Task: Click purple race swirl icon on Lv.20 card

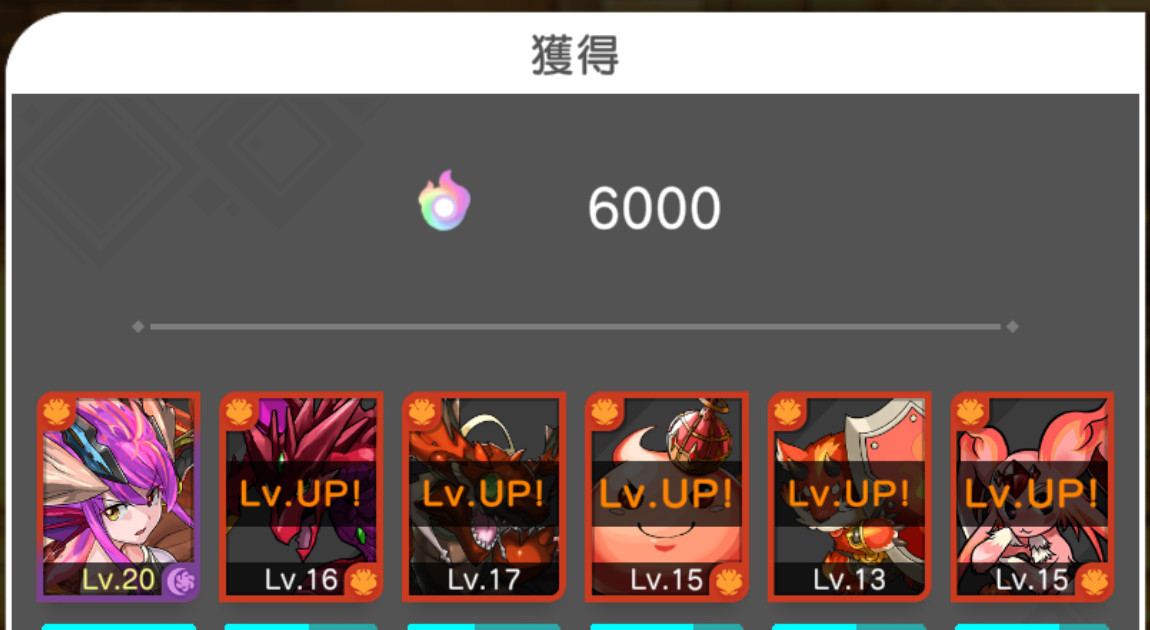Action: click(180, 582)
